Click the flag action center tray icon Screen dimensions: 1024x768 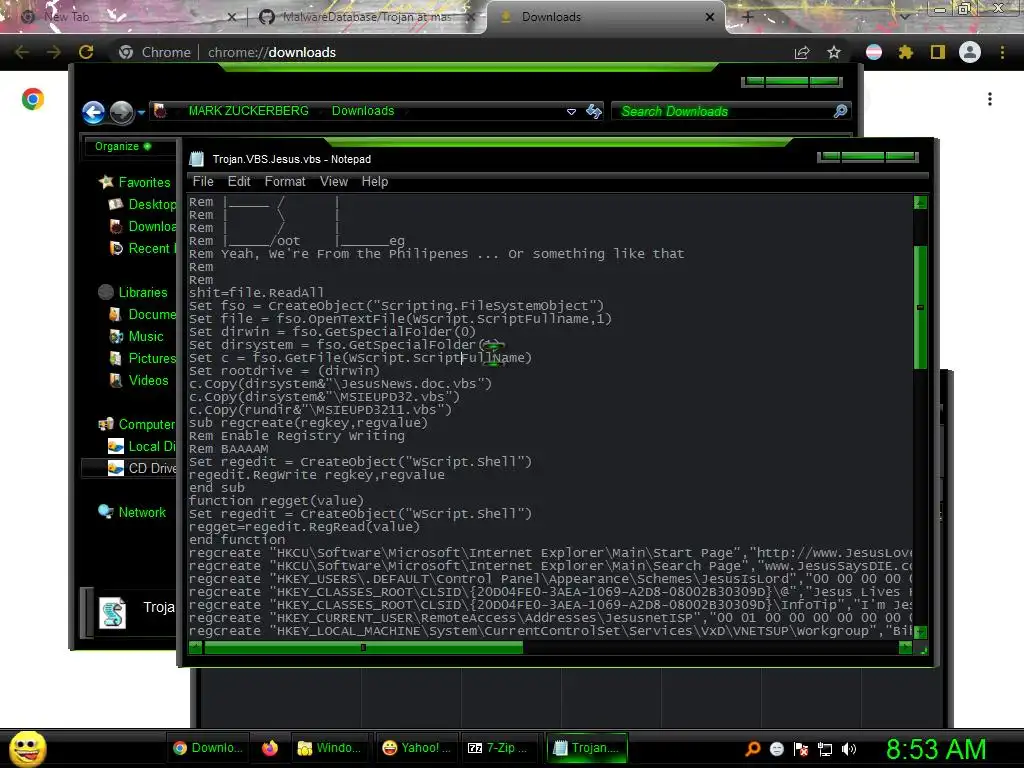point(801,749)
